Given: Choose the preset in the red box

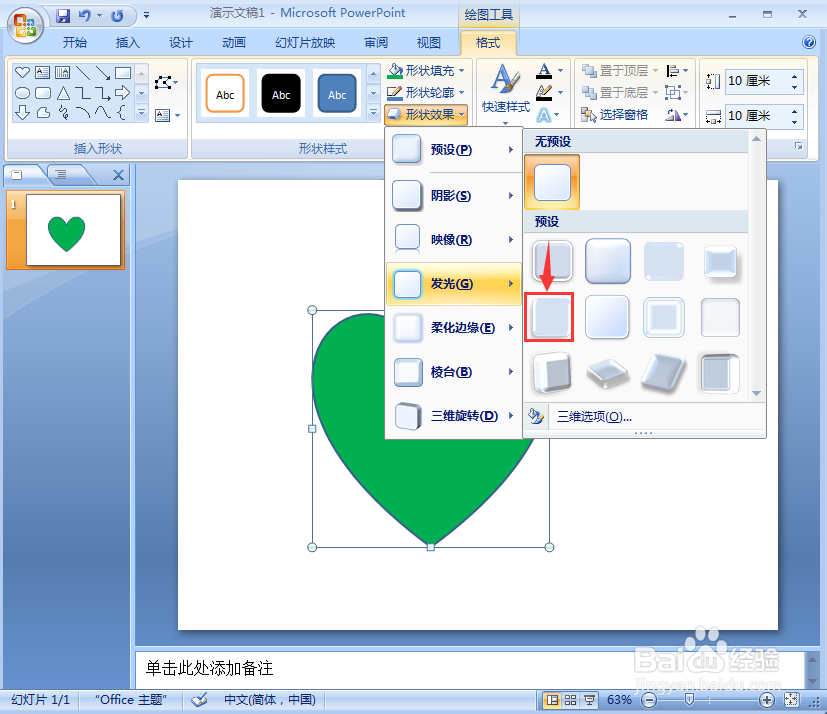Looking at the screenshot, I should pyautogui.click(x=549, y=317).
